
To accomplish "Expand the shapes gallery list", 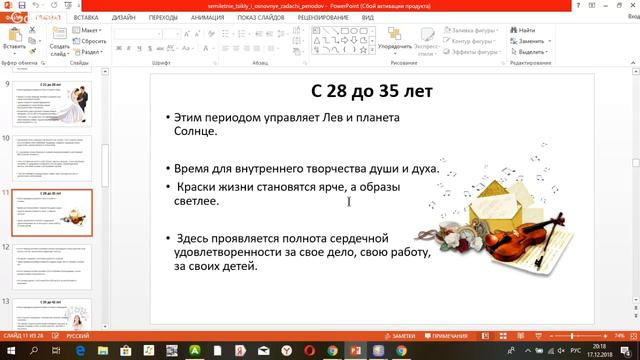I will (x=372, y=50).
